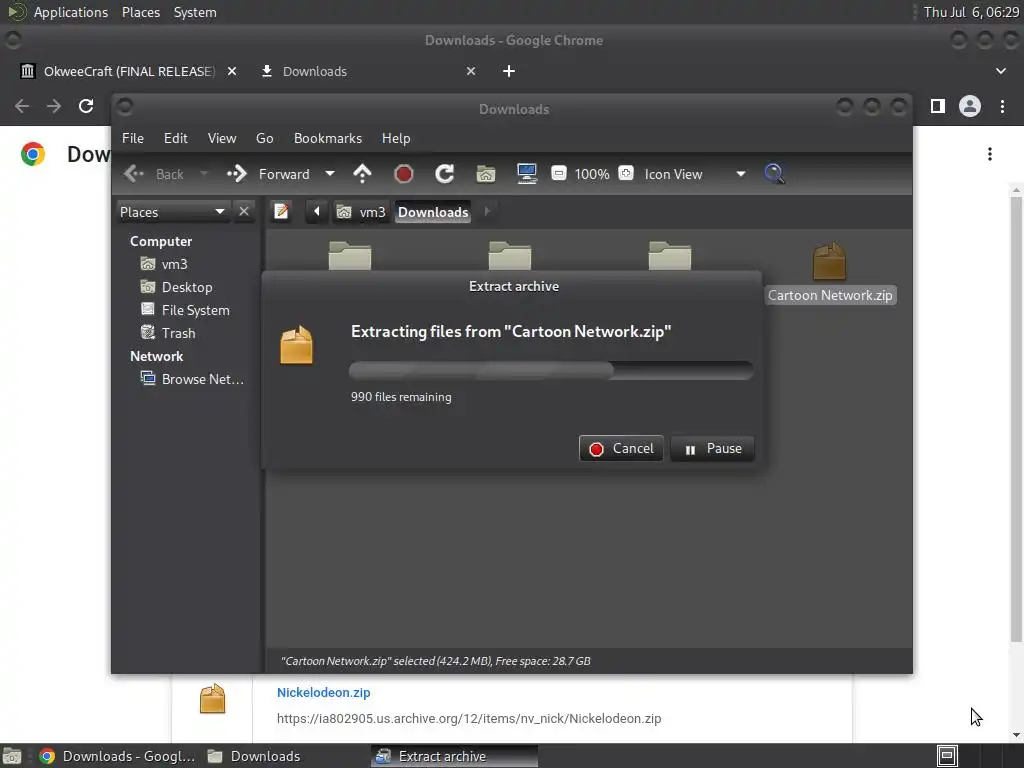Click the red Stop loading icon
Viewport: 1024px width, 768px height.
pyautogui.click(x=404, y=174)
